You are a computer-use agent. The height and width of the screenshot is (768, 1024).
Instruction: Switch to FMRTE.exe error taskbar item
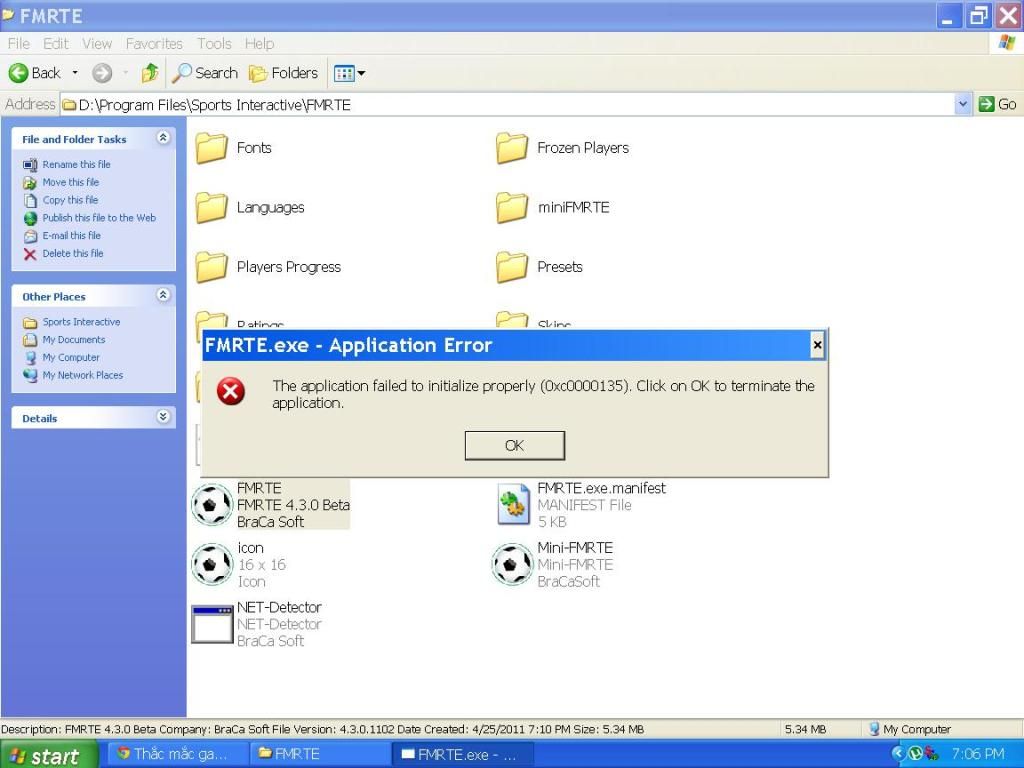(x=463, y=754)
